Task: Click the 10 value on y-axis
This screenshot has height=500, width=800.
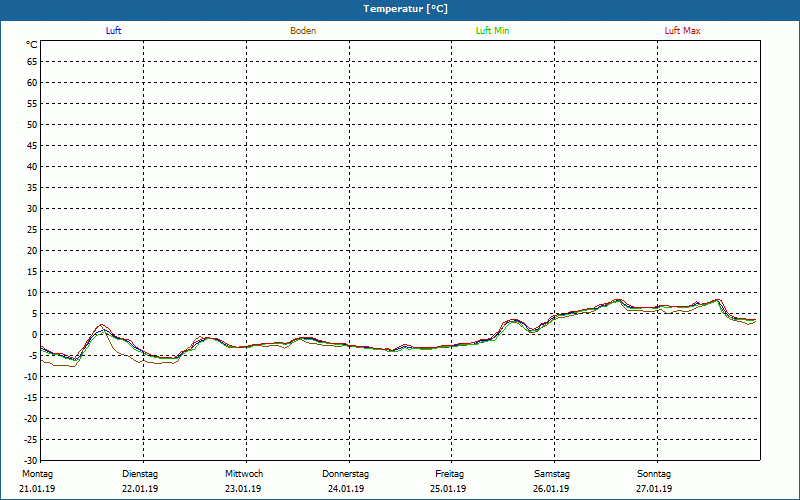Action: tap(32, 293)
